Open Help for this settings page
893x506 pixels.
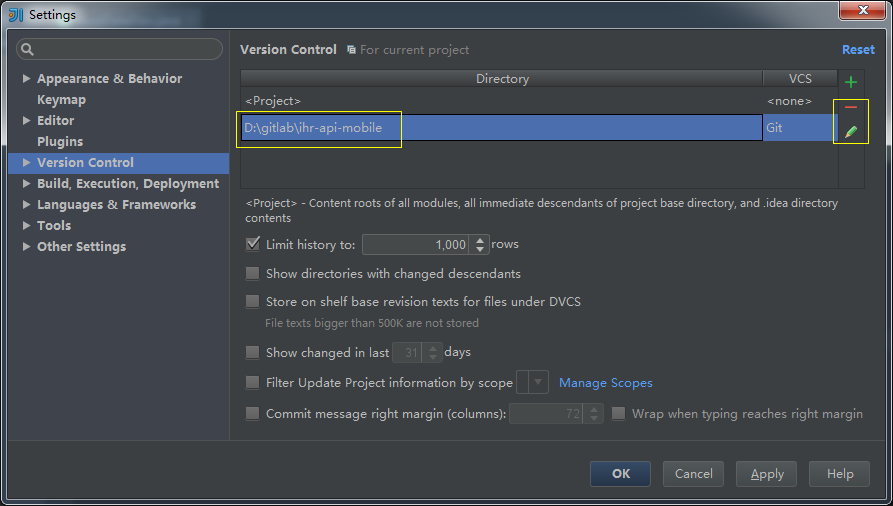pos(839,474)
